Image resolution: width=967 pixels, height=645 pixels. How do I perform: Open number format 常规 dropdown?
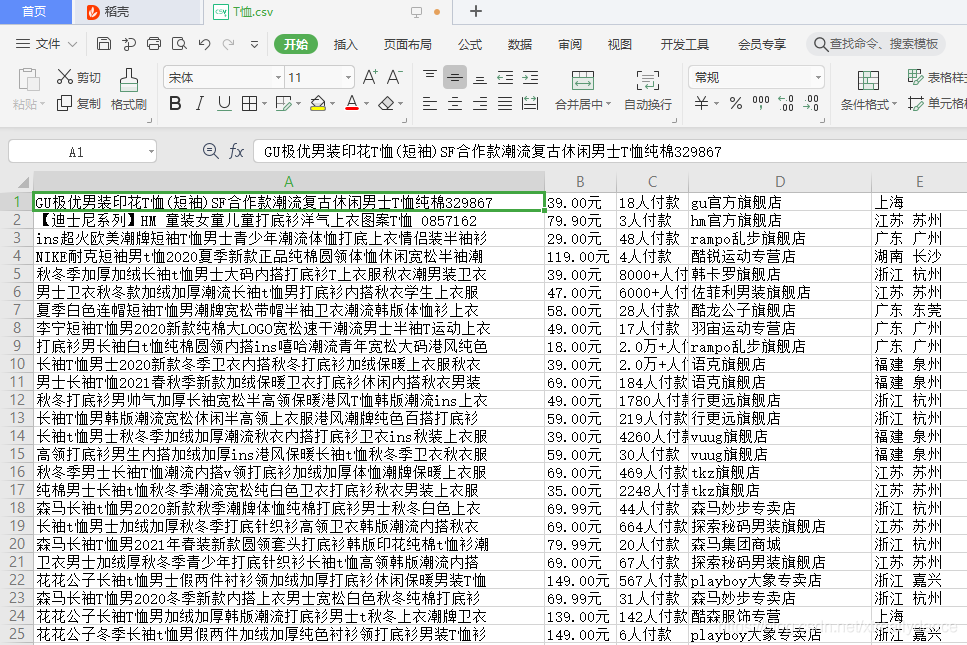818,78
